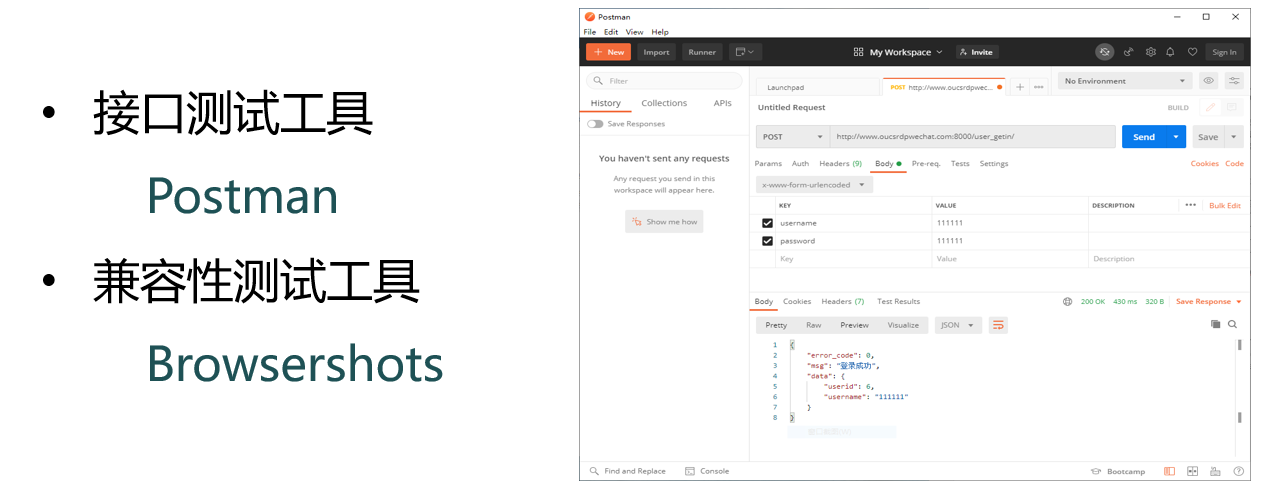
Task: Open the settings gear icon in Postman header
Action: point(1150,52)
